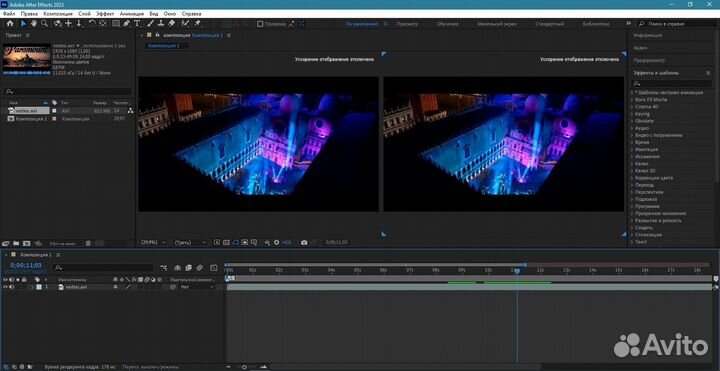Select the Roto Brush tool

coord(185,23)
